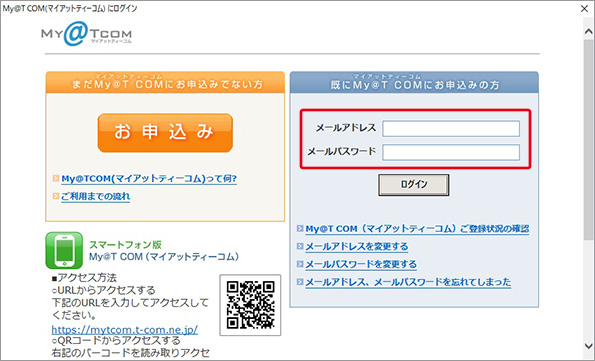Click scrollbar down arrow

coord(589,346)
